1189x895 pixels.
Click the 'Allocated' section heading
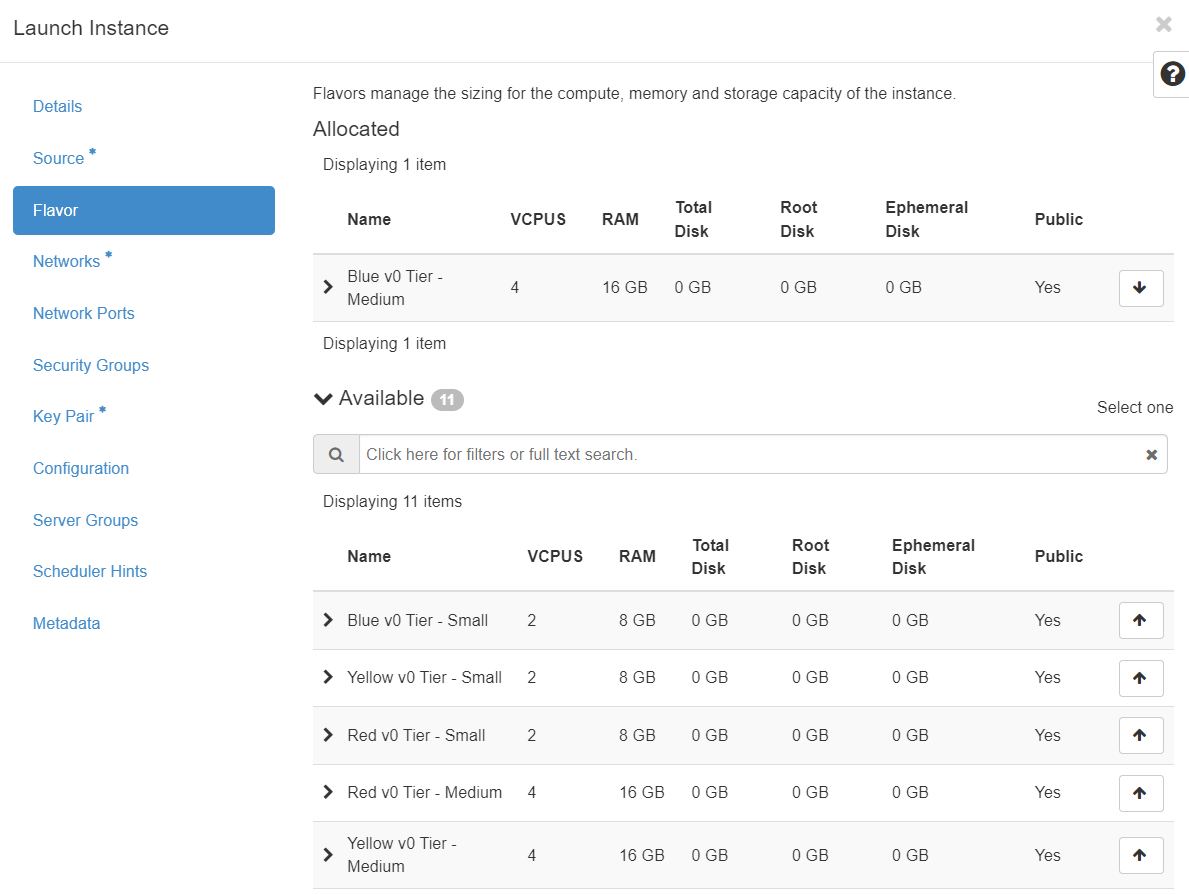pos(356,129)
